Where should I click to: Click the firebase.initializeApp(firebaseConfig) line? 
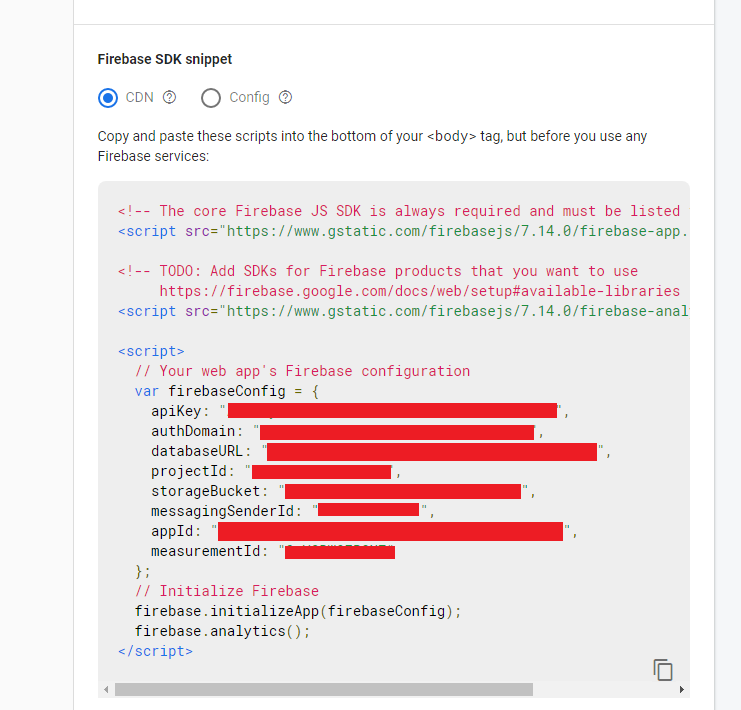coord(298,611)
